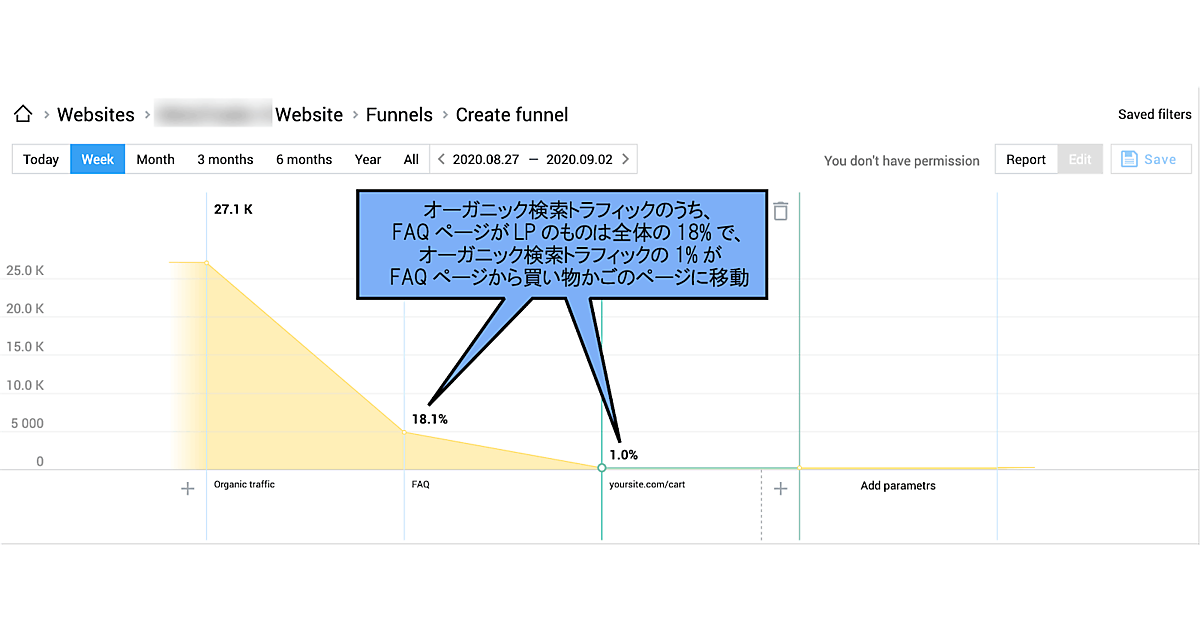The height and width of the screenshot is (630, 1200).
Task: Open Saved filters
Action: click(x=1154, y=115)
